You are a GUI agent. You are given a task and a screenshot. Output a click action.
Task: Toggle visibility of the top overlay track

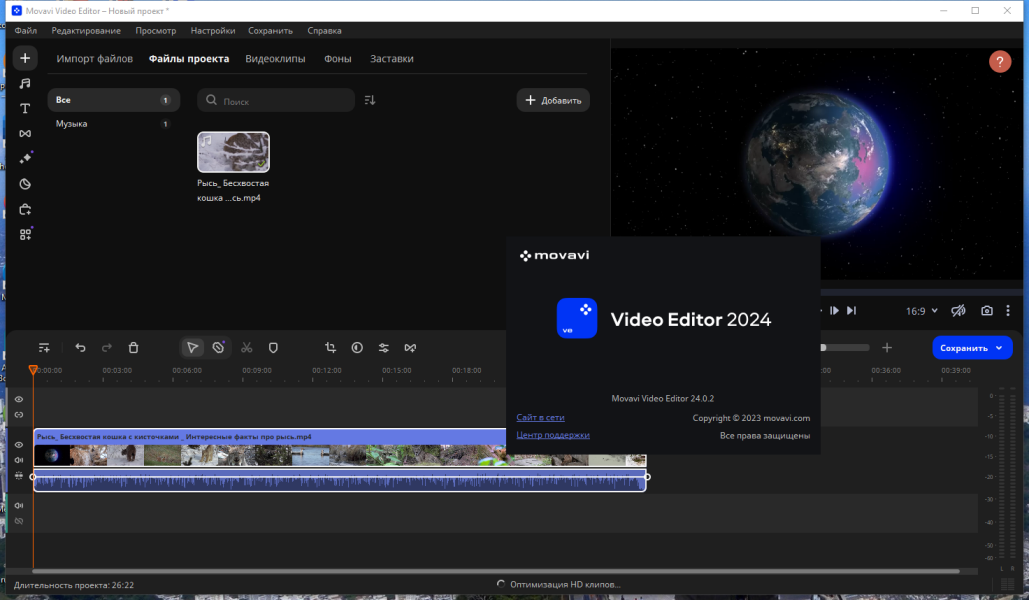[18, 399]
